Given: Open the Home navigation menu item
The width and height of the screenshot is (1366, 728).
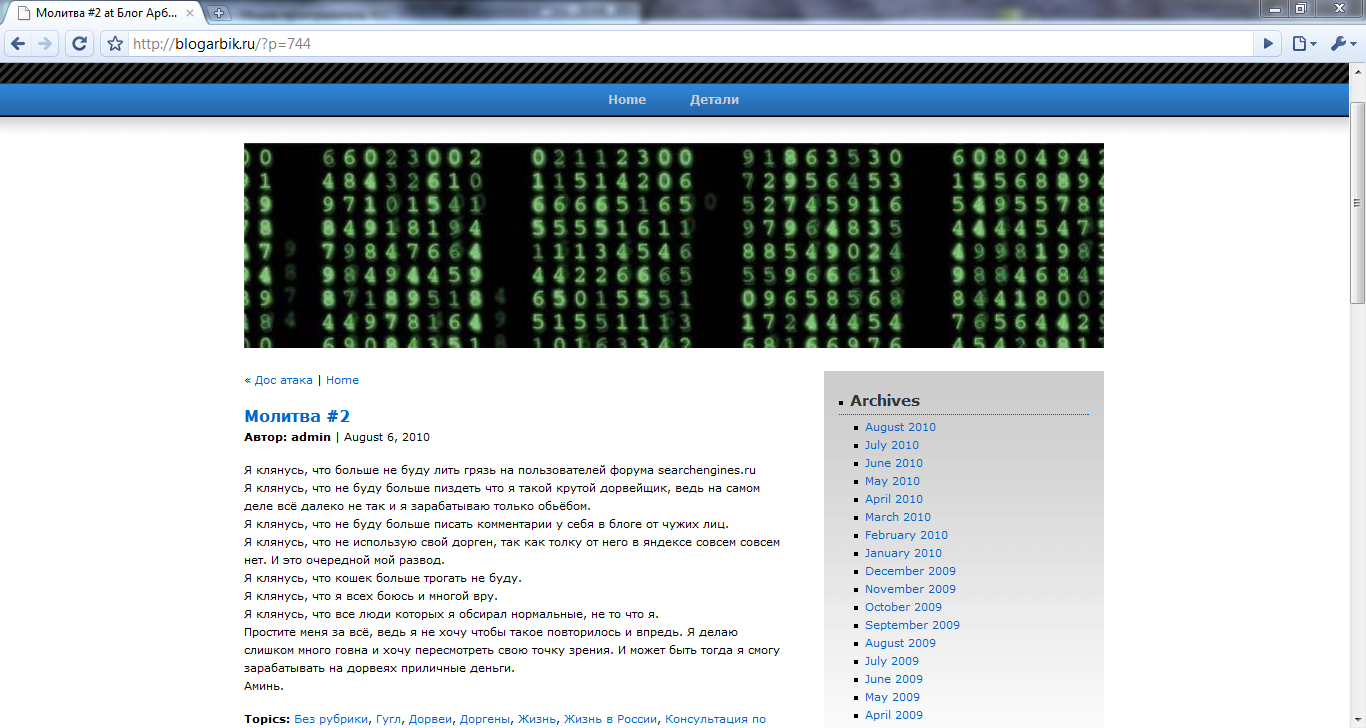Looking at the screenshot, I should click(627, 100).
